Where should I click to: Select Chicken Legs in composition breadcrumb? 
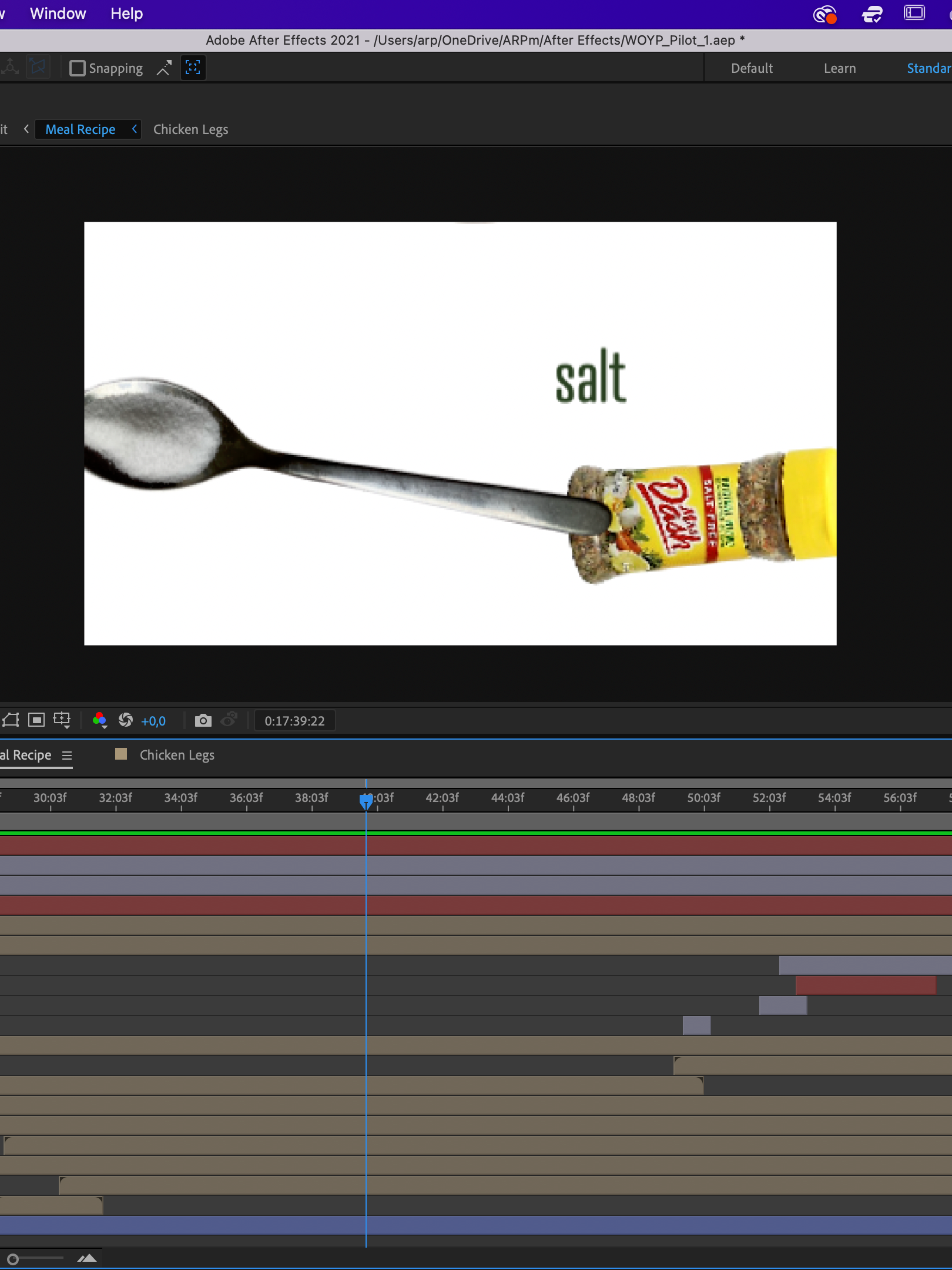190,129
